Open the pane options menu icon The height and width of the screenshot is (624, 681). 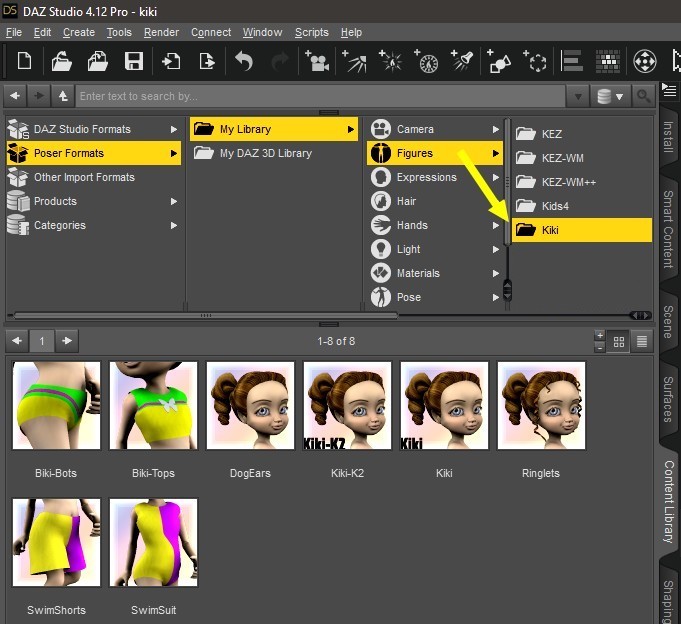[669, 90]
